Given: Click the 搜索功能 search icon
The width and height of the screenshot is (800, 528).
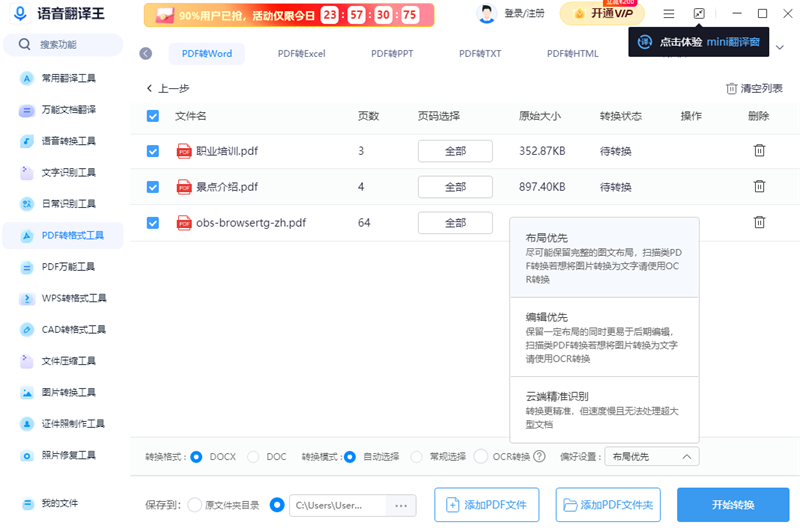Looking at the screenshot, I should pos(23,45).
